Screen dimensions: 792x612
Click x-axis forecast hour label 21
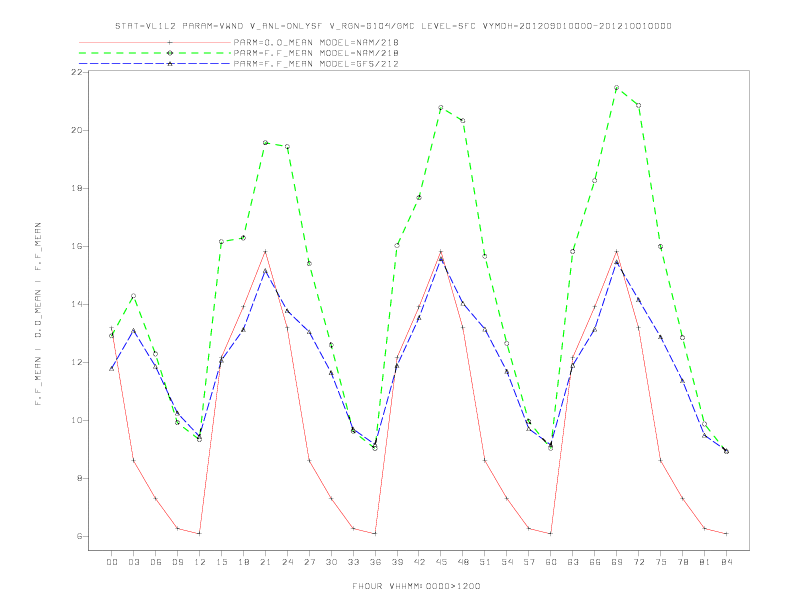[265, 562]
